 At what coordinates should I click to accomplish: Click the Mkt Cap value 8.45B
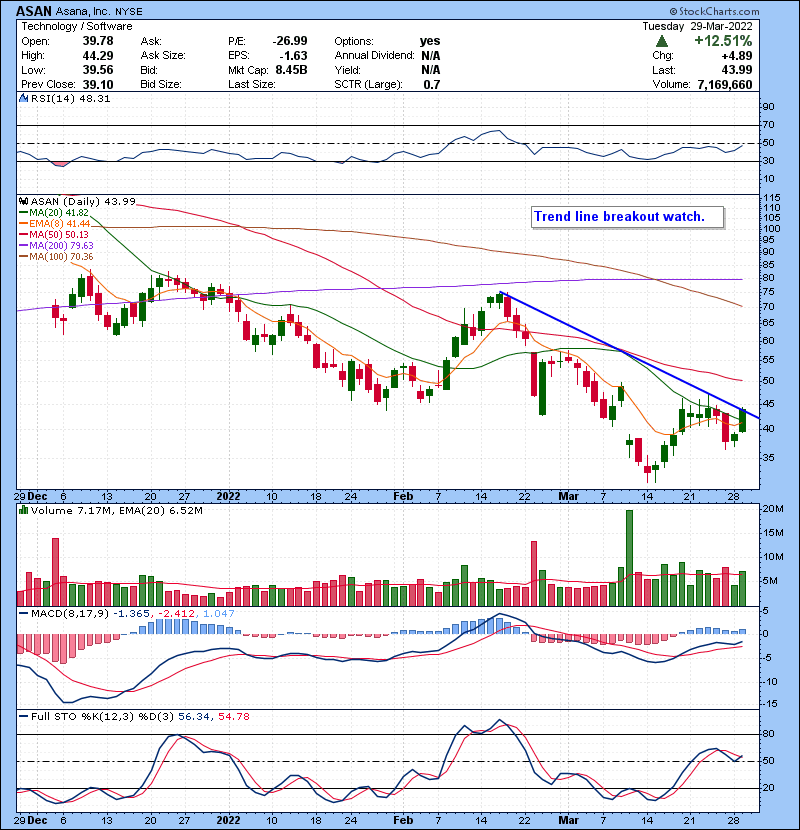[x=291, y=70]
